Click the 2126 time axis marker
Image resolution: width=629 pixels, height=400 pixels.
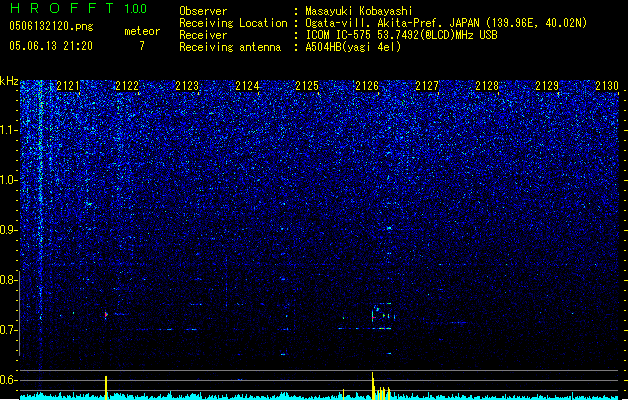[367, 86]
